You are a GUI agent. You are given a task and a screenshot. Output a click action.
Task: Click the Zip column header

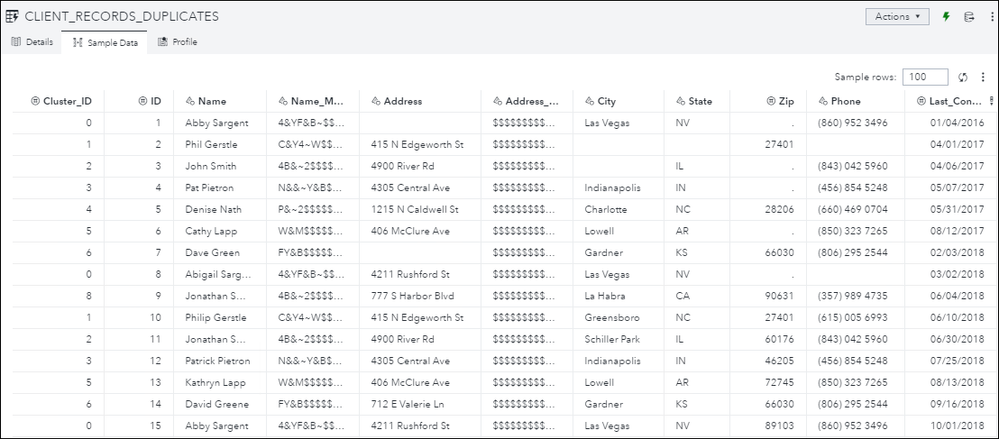[768, 101]
